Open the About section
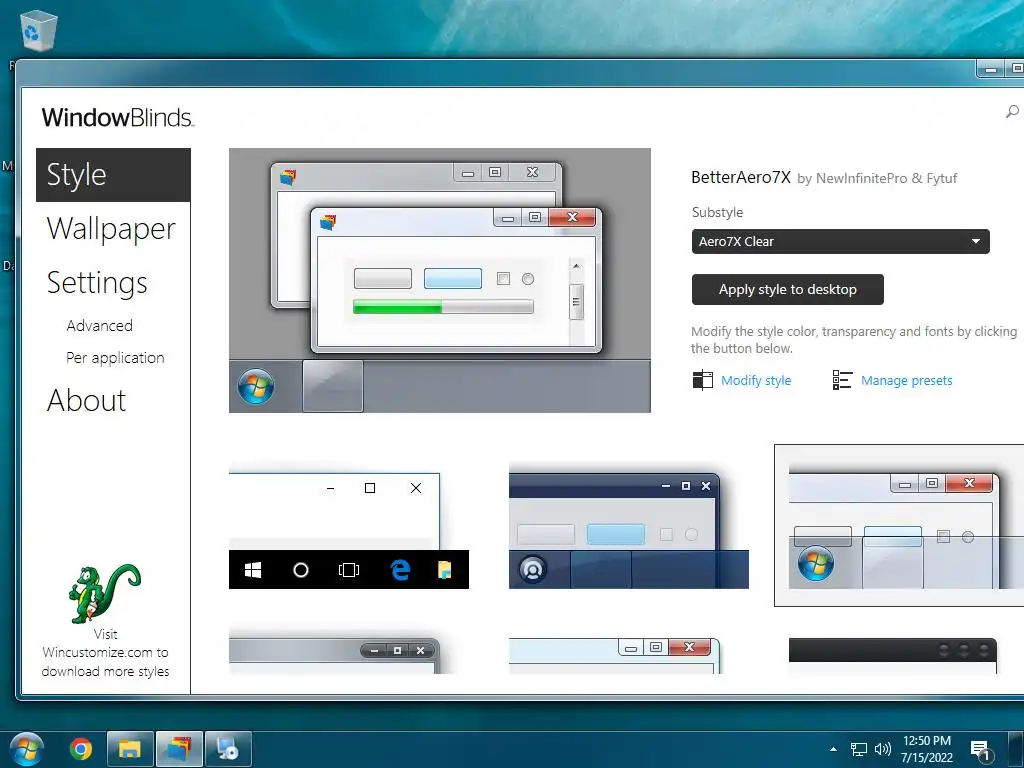The height and width of the screenshot is (768, 1024). [x=86, y=400]
